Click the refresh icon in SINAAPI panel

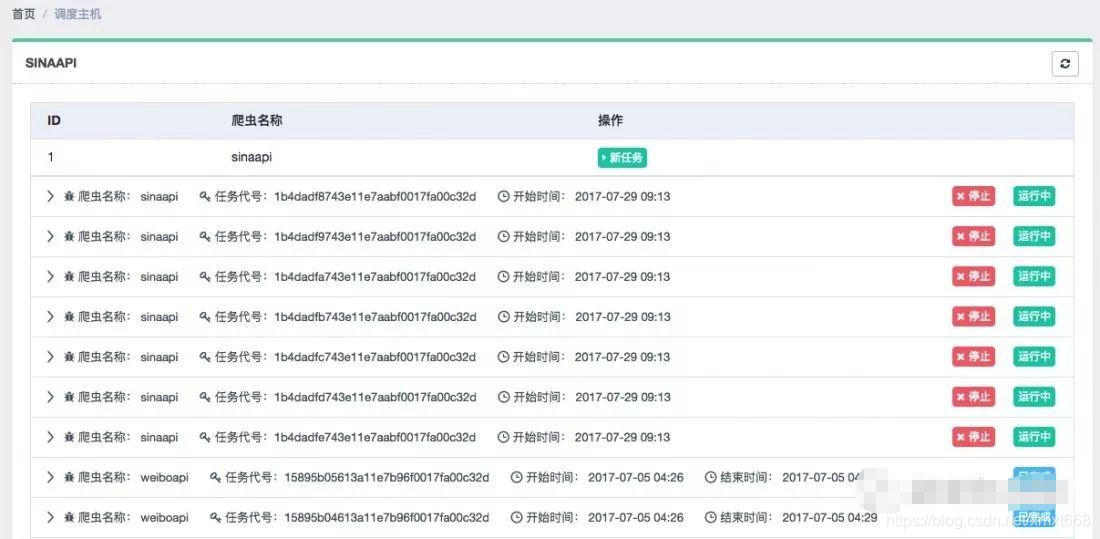[x=1065, y=64]
